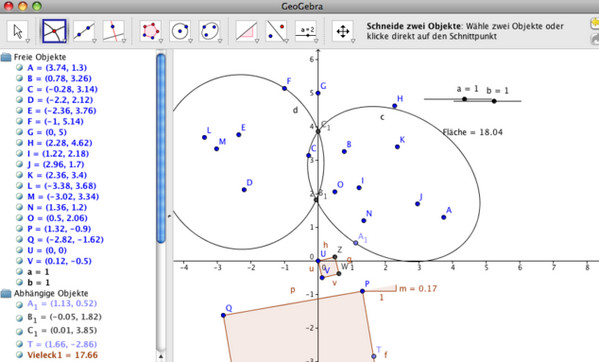Open dropdown arrow of Move tool
The image size is (599, 362).
coord(27,40)
